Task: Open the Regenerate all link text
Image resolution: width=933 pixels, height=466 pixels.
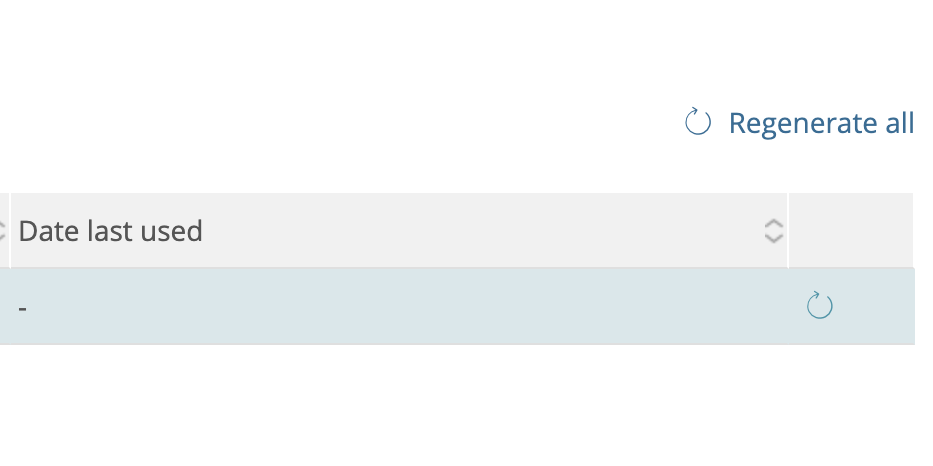Action: (821, 123)
